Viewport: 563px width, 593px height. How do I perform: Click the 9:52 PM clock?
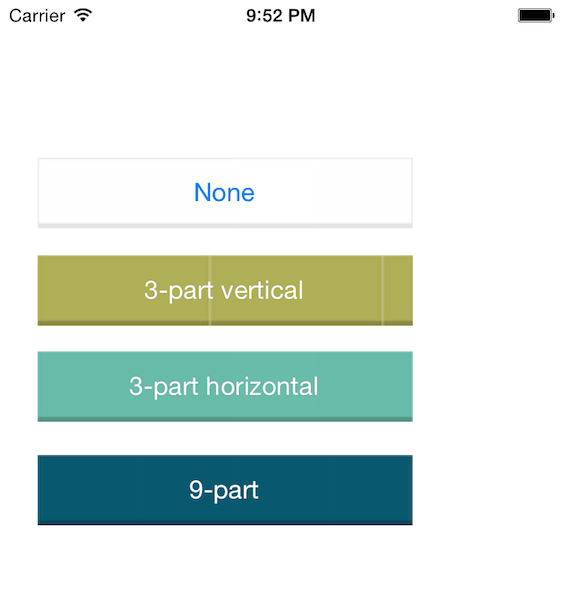tap(281, 16)
